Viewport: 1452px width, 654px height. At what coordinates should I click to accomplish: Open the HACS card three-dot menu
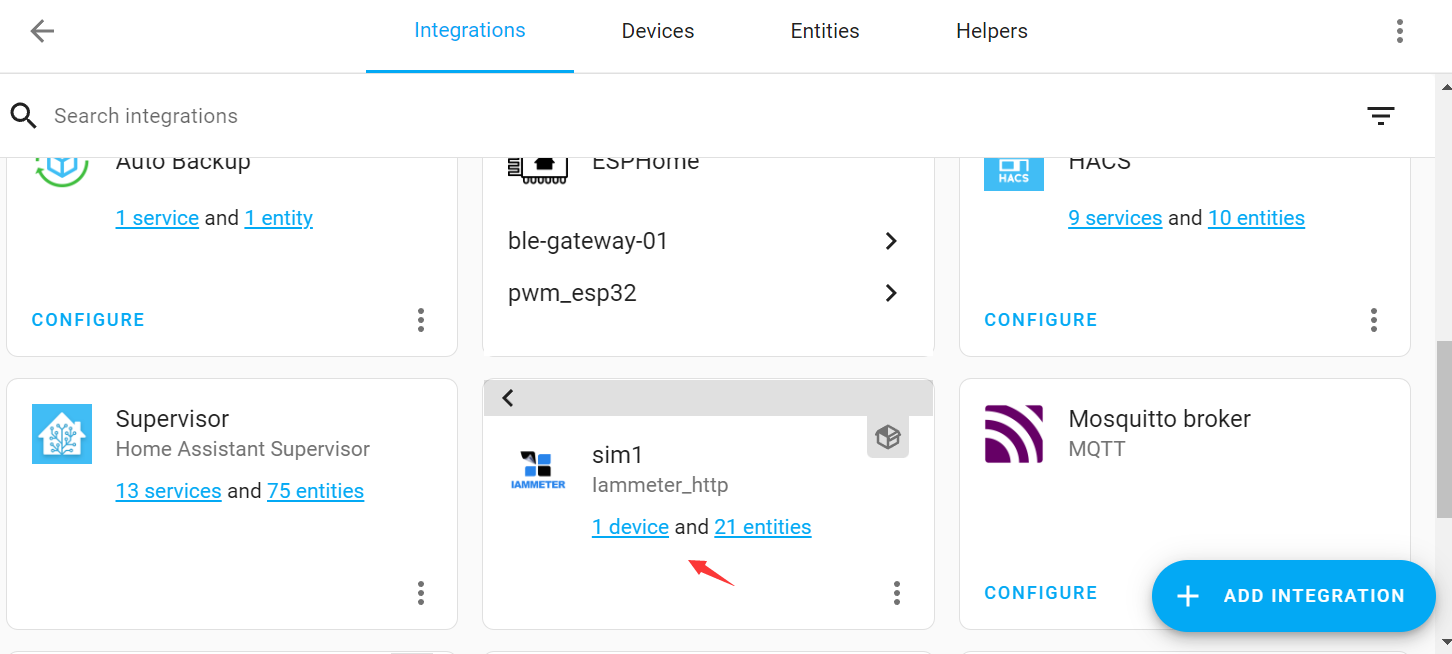1373,320
